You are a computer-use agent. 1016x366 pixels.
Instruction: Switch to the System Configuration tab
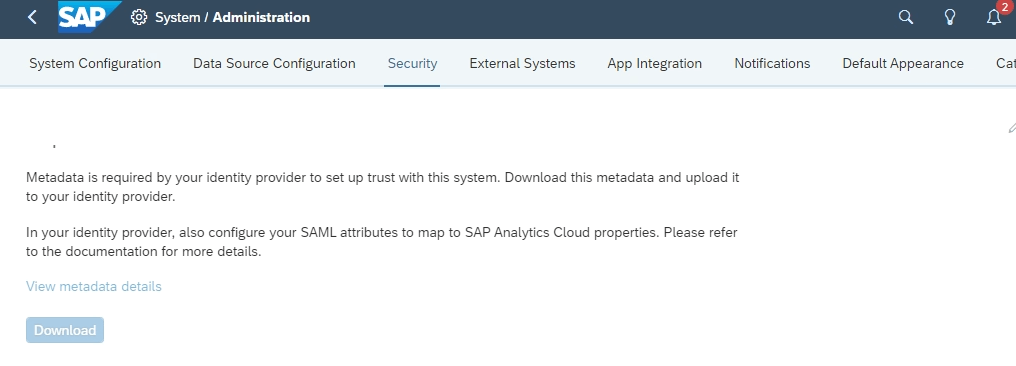click(95, 63)
